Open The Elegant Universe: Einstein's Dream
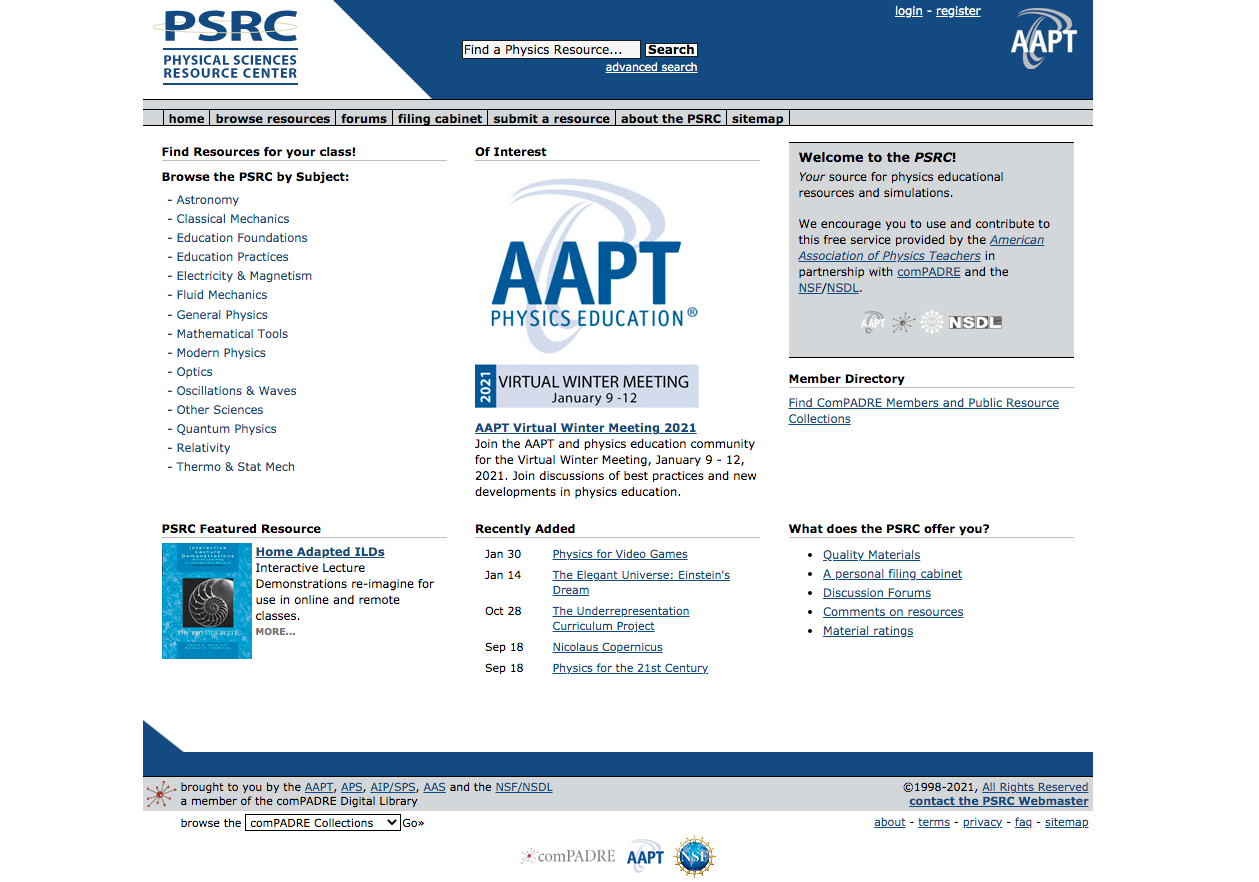 (x=641, y=582)
